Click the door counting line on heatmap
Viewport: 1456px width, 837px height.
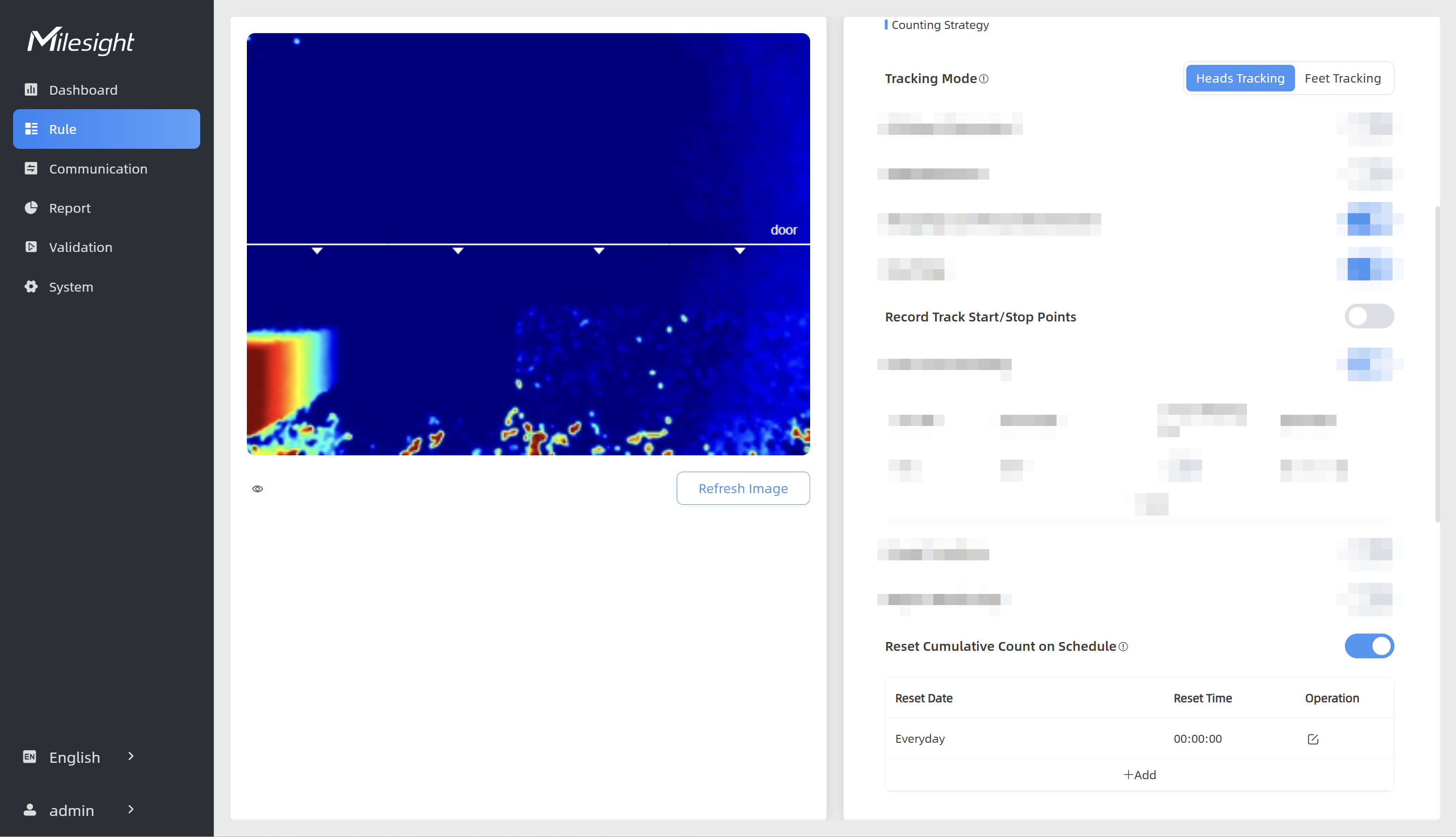[528, 244]
